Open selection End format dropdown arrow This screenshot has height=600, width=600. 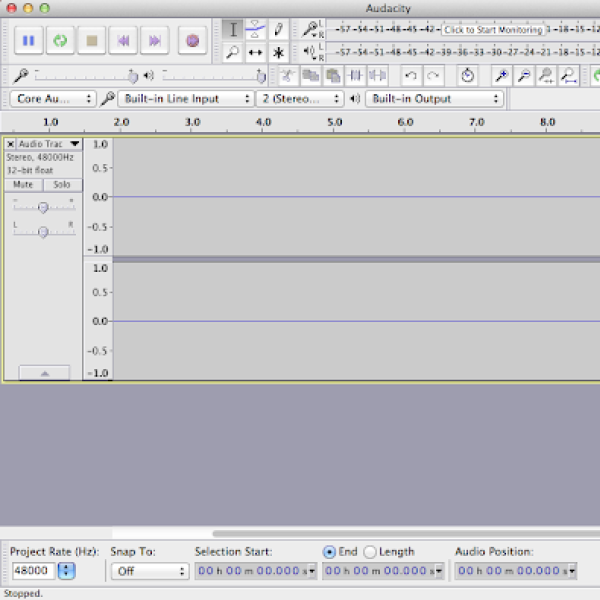[x=439, y=571]
